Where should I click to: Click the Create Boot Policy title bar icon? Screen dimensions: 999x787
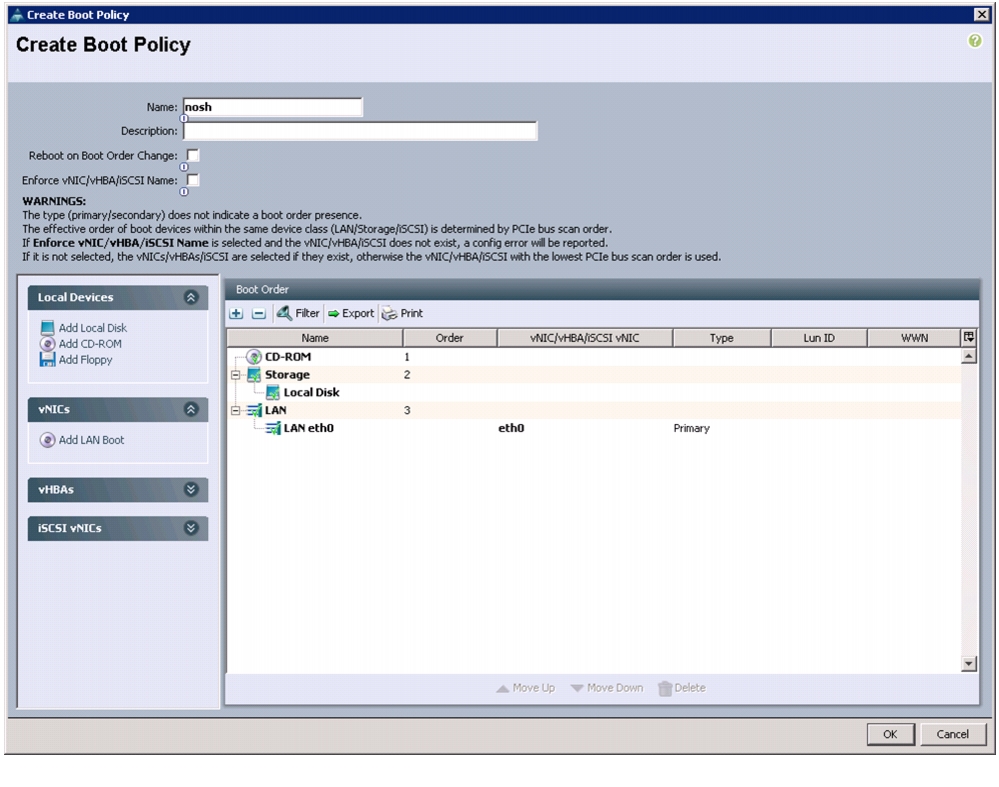[x=17, y=15]
